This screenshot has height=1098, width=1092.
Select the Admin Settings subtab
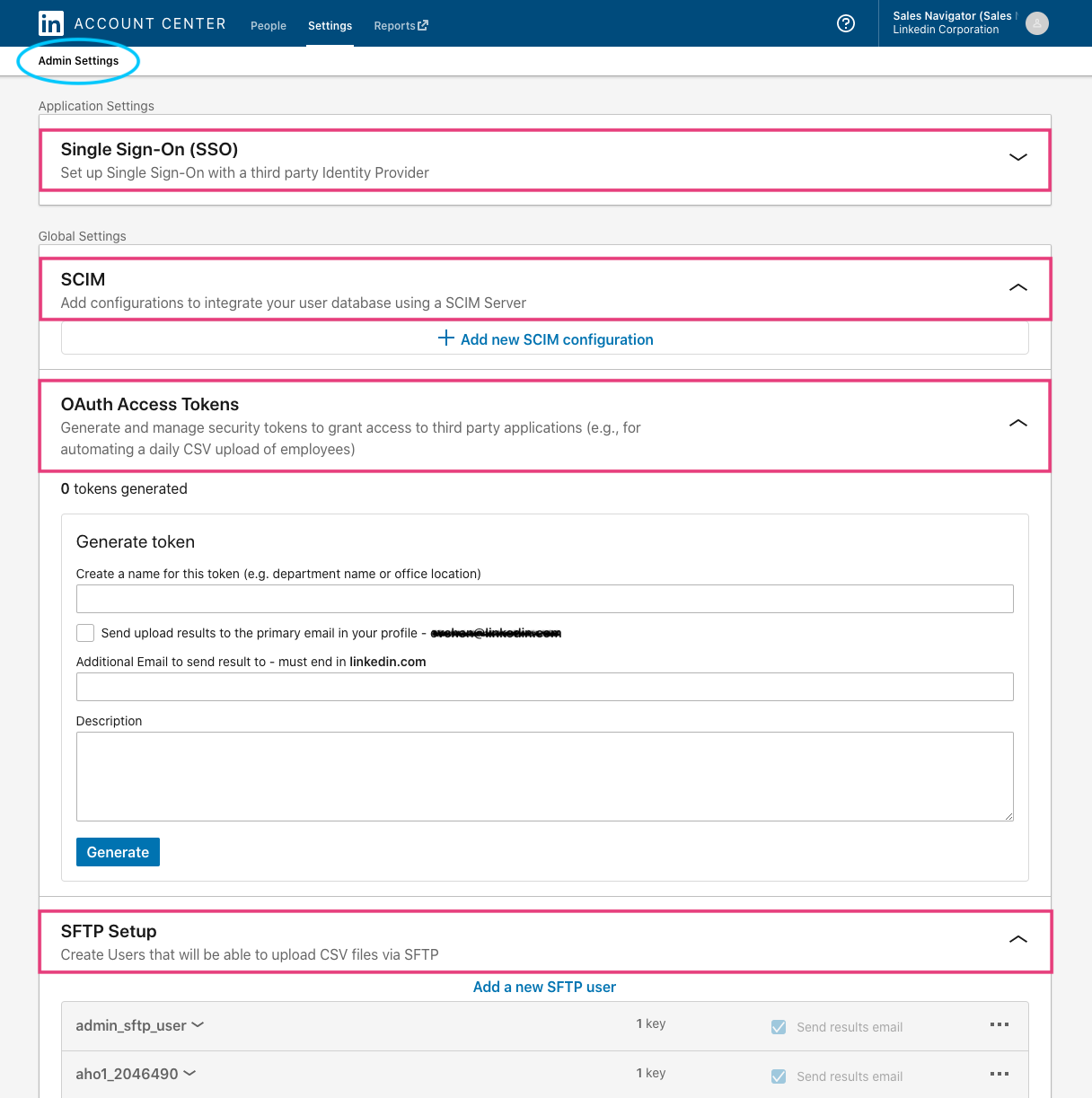pyautogui.click(x=78, y=61)
